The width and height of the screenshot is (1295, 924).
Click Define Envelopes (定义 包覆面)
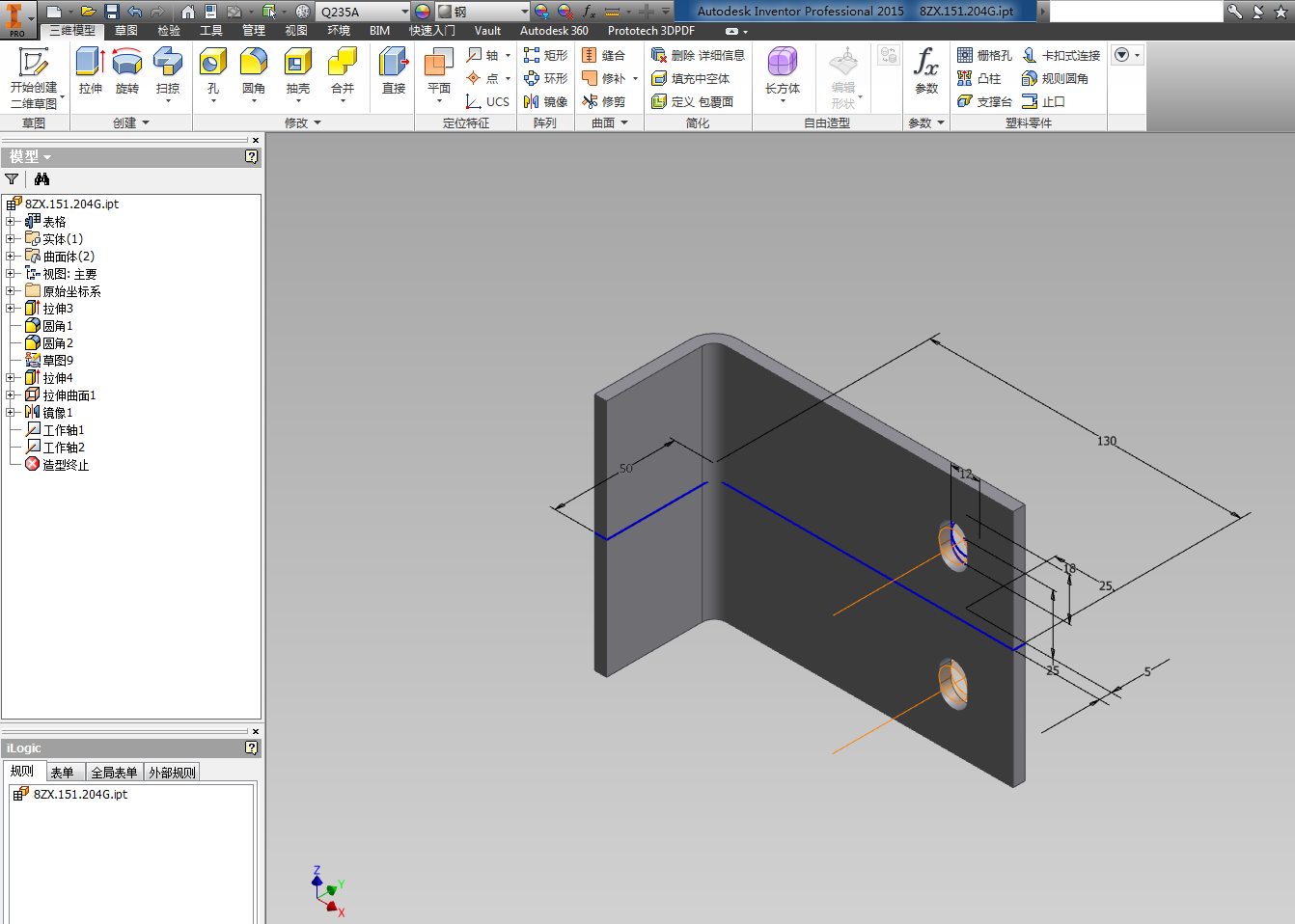tap(692, 101)
